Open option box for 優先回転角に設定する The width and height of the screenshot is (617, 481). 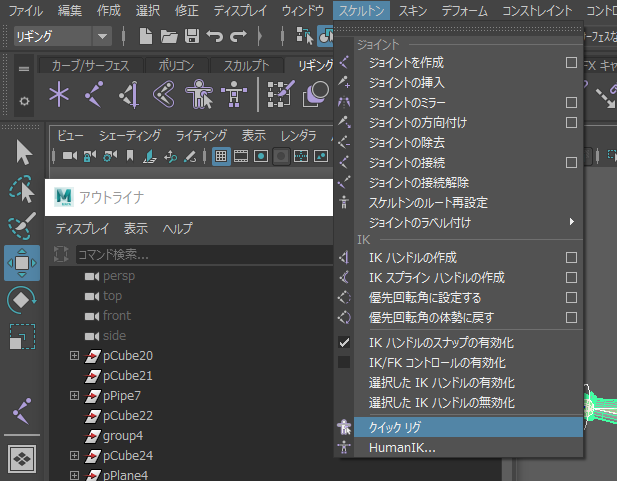(571, 298)
